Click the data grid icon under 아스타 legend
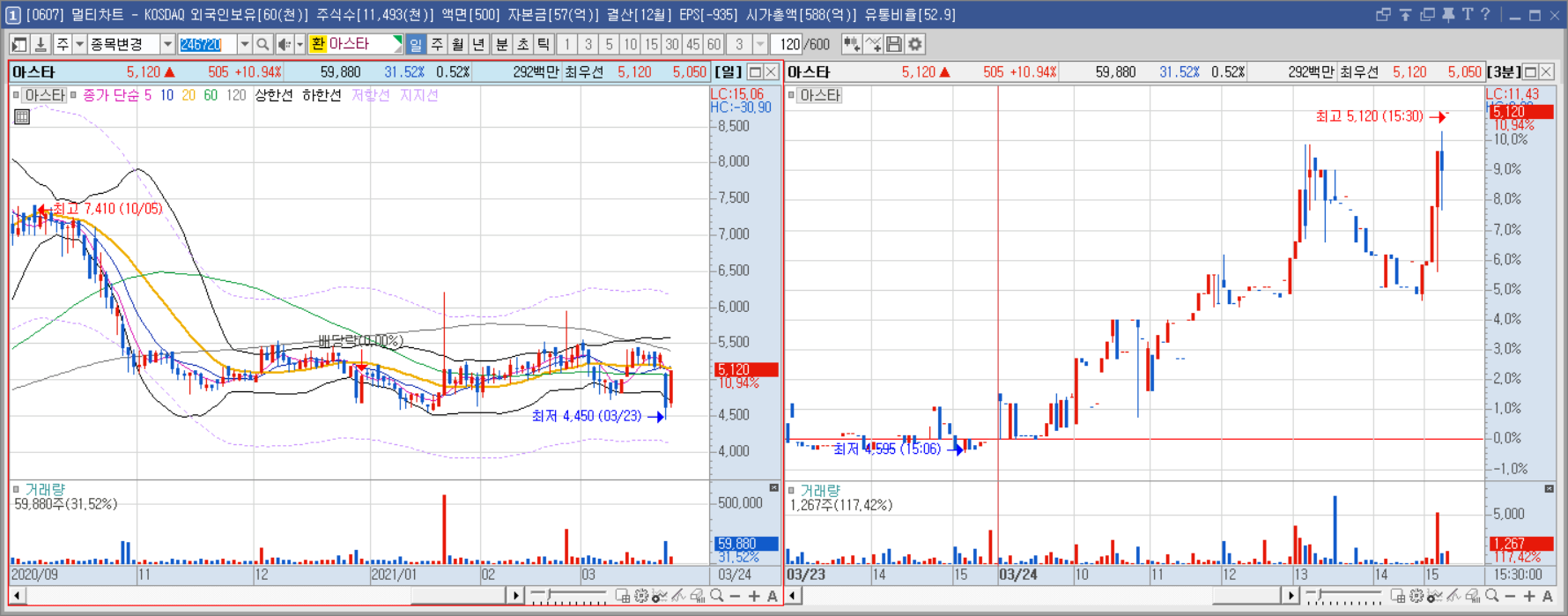This screenshot has width=1568, height=616. [x=22, y=116]
